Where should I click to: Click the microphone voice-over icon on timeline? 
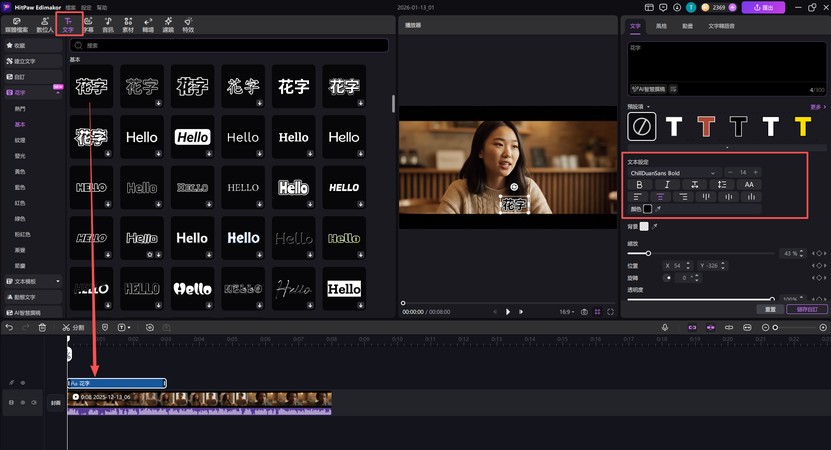point(664,327)
